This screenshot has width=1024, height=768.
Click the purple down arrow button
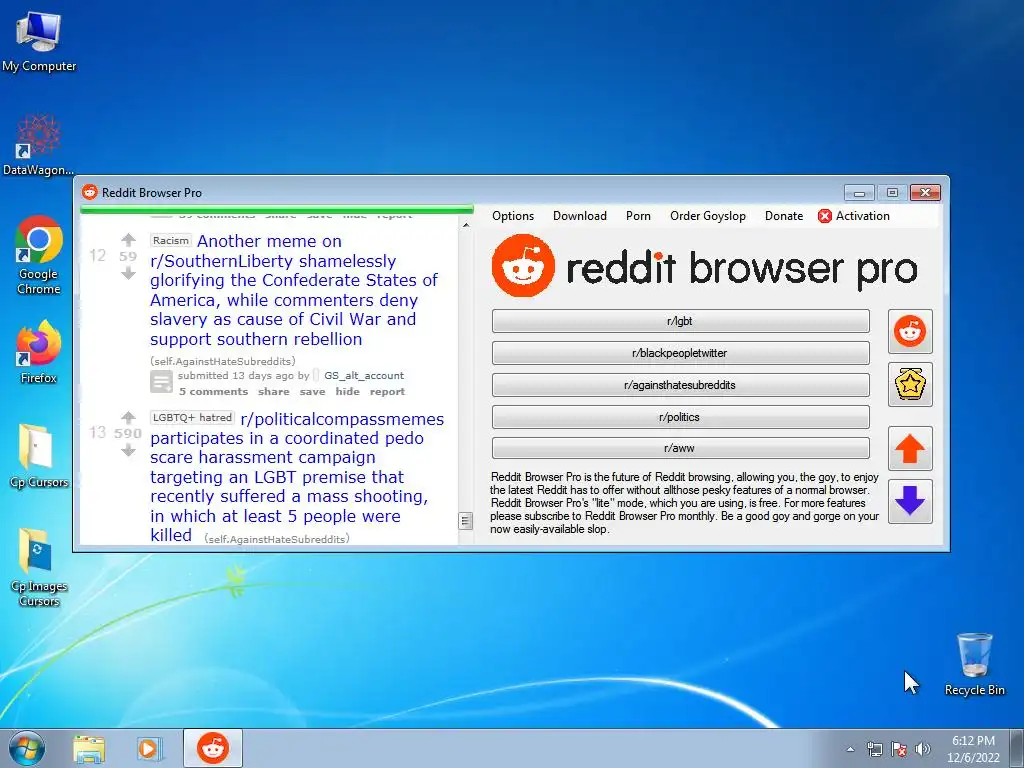click(910, 501)
